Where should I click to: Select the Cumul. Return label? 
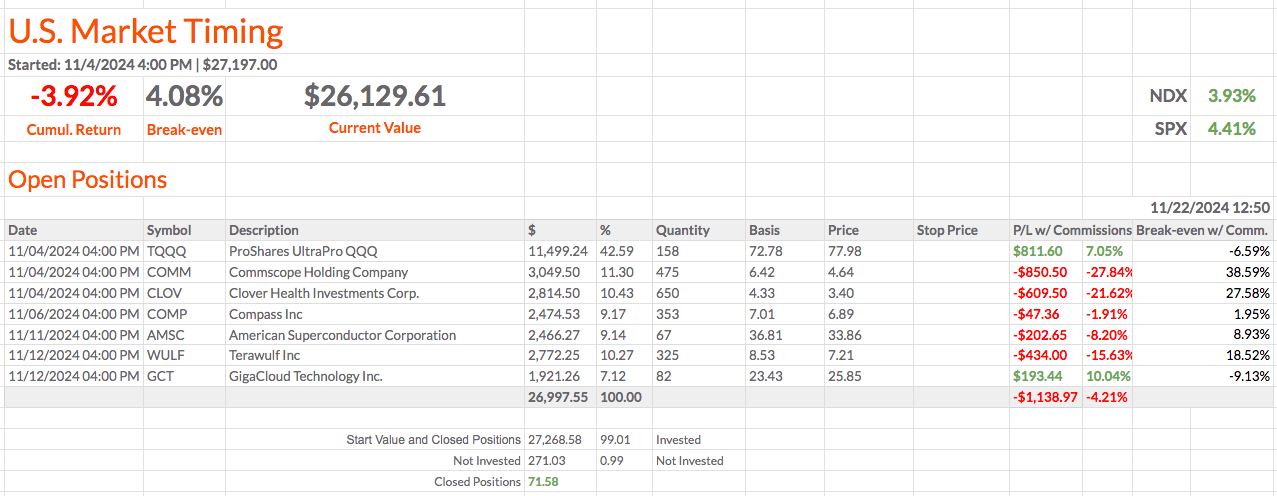pos(74,129)
